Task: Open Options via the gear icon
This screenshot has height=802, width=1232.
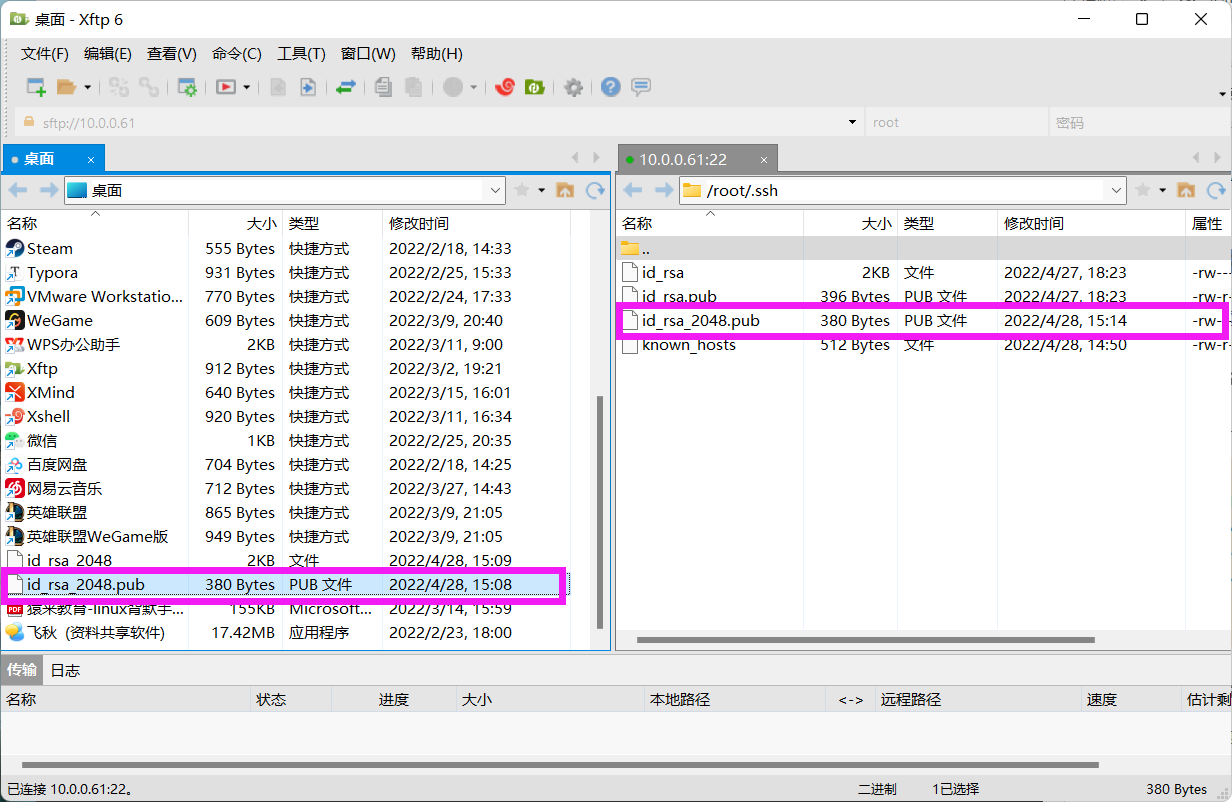Action: tap(573, 87)
